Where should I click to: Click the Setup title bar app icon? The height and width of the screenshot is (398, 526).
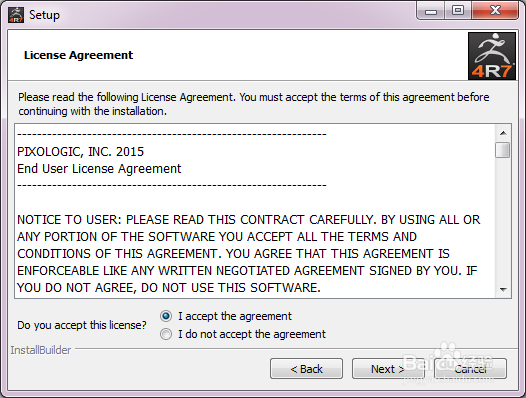click(x=16, y=15)
